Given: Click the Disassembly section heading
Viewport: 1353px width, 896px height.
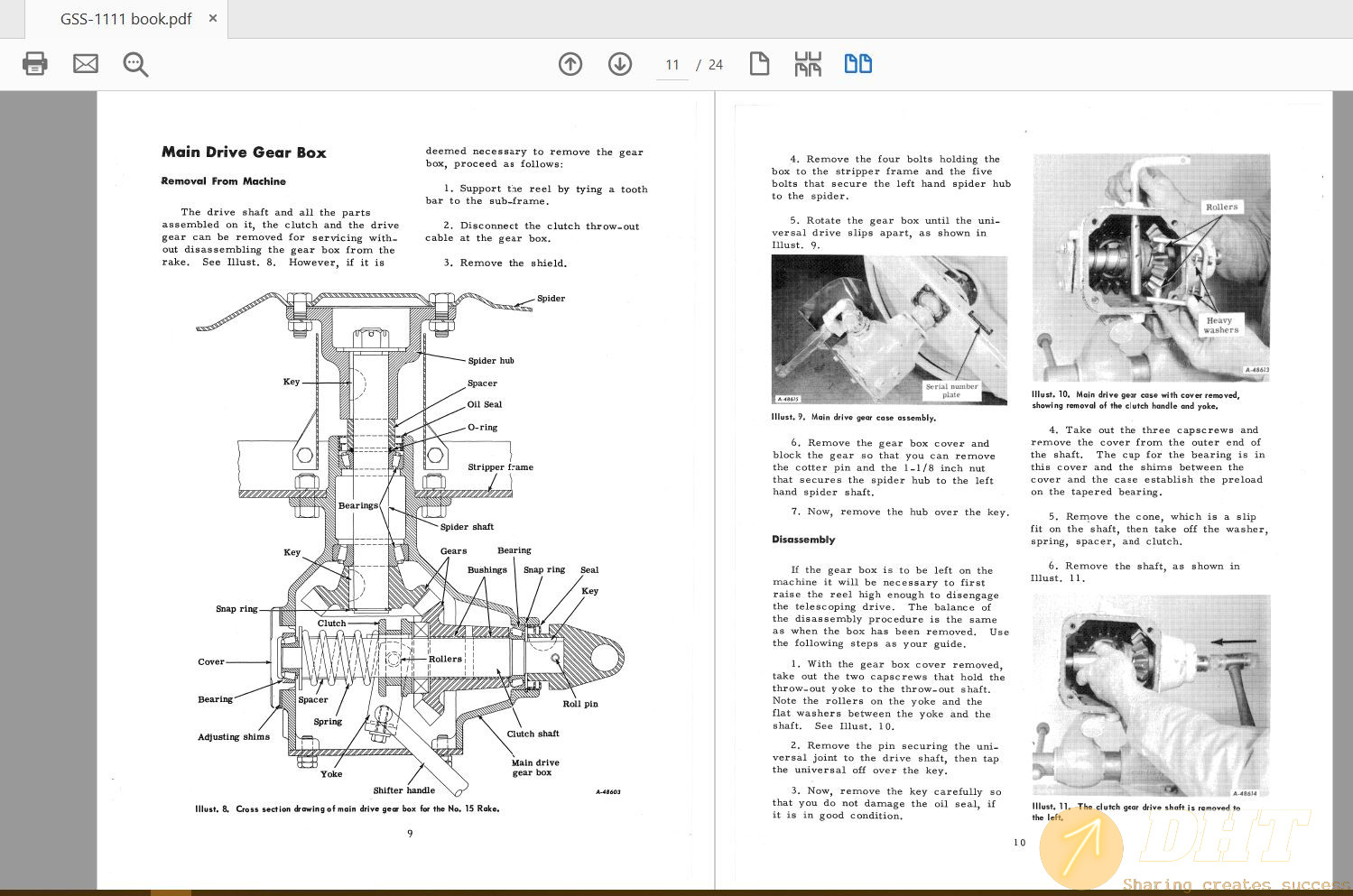Looking at the screenshot, I should click(x=803, y=540).
